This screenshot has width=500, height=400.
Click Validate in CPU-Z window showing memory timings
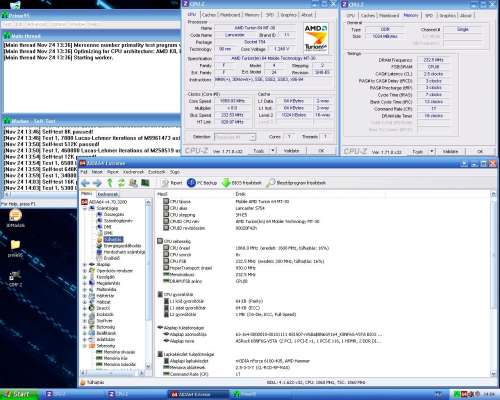[450, 152]
